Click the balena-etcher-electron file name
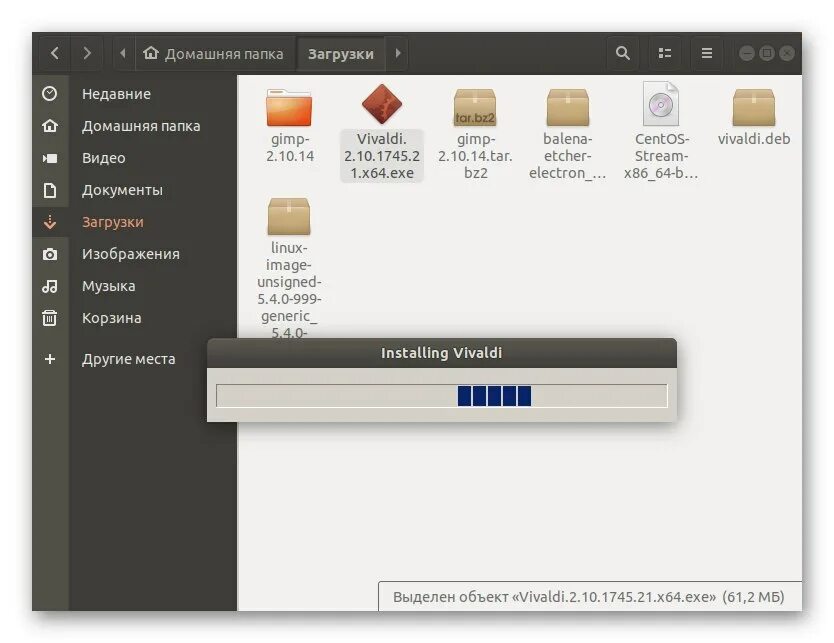Image resolution: width=834 pixels, height=643 pixels. 568,156
